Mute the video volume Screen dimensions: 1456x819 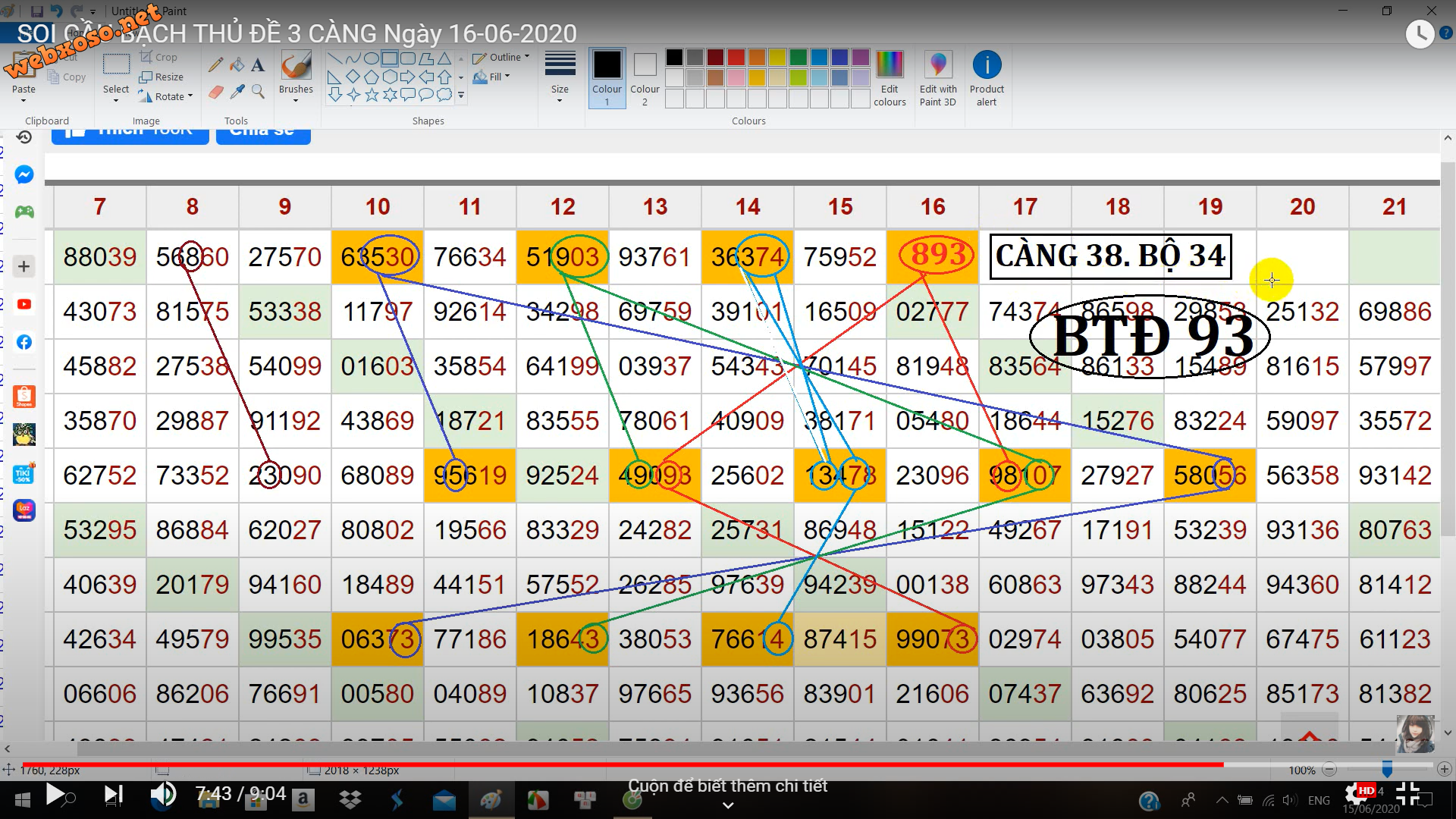pyautogui.click(x=162, y=795)
